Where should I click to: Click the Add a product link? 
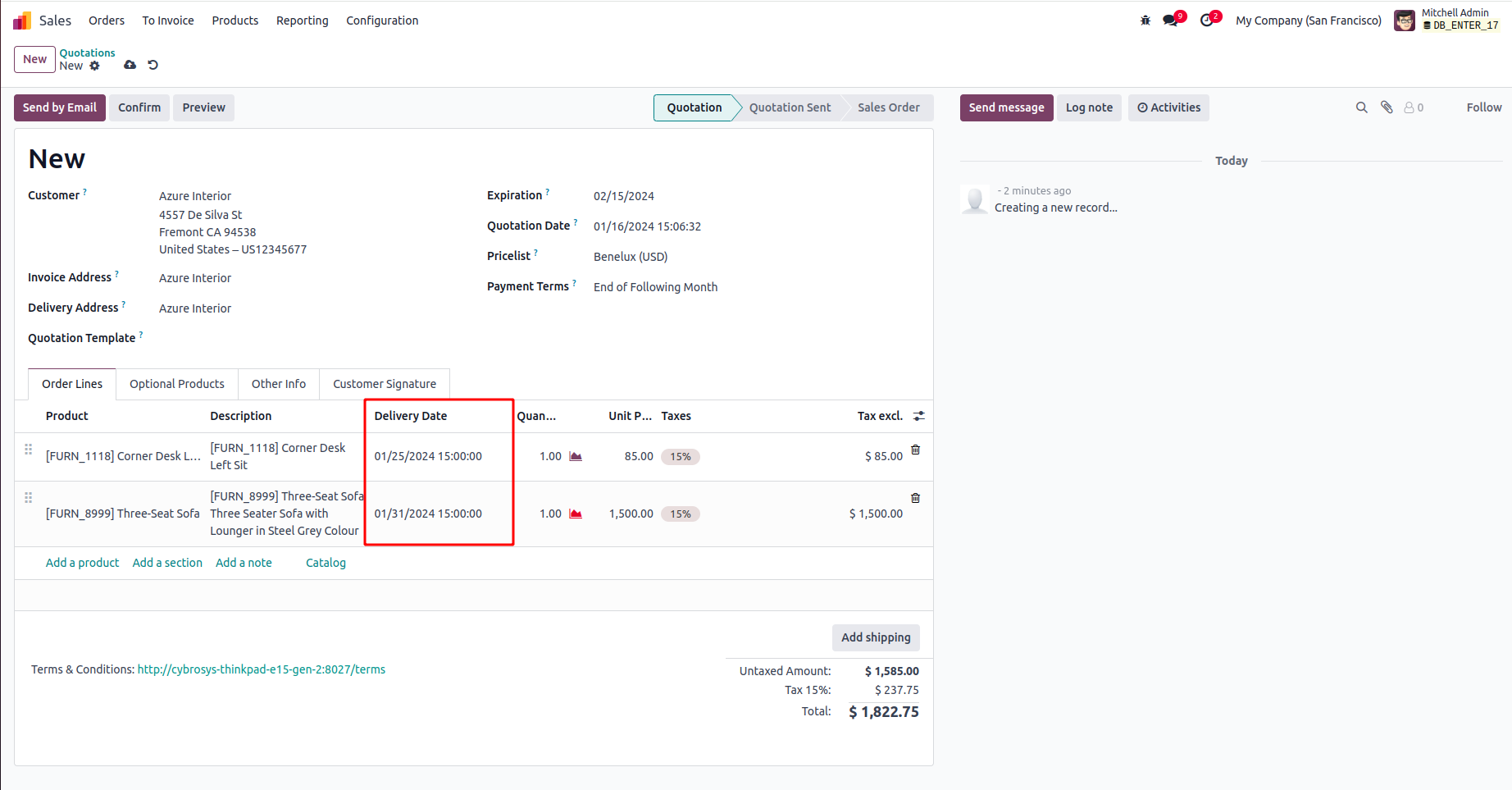[x=82, y=563]
